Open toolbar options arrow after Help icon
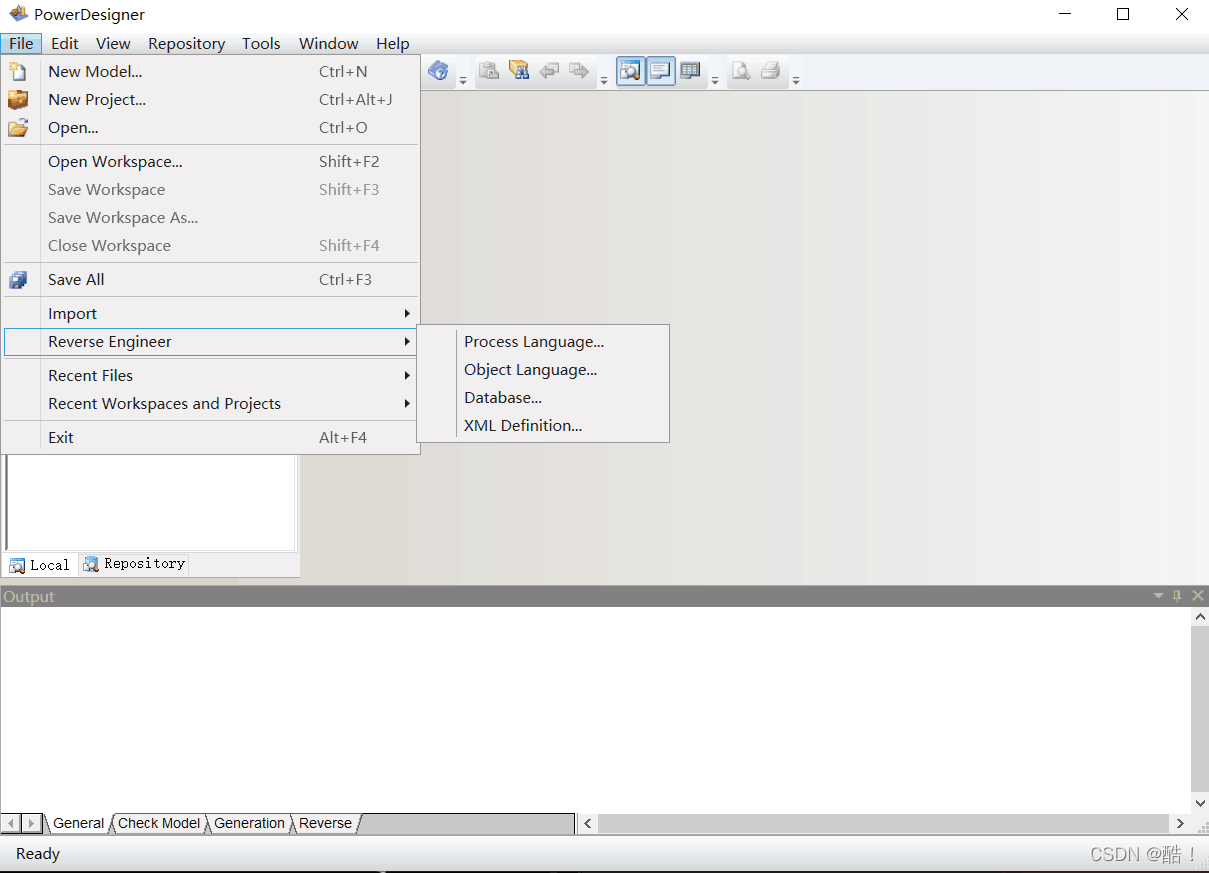 (463, 80)
